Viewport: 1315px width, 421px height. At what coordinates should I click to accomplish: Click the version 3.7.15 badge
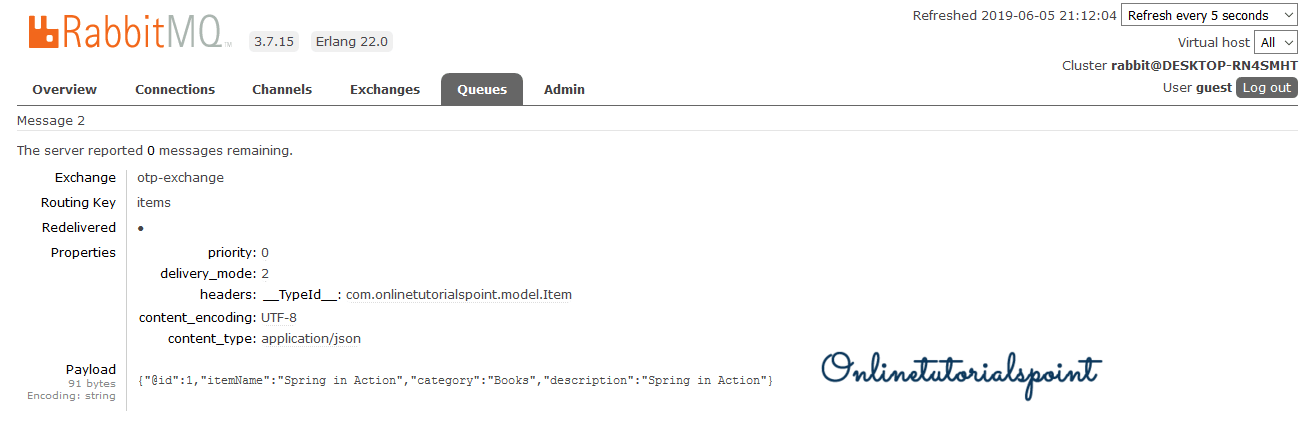tap(274, 41)
